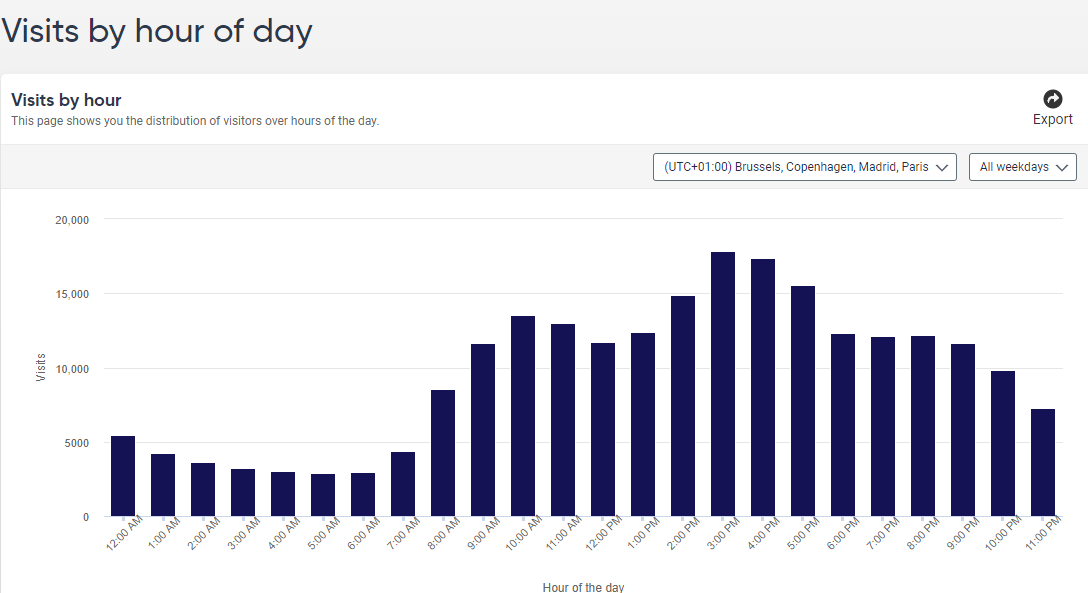Open the time zone dropdown
This screenshot has height=593, width=1088.
coord(804,167)
